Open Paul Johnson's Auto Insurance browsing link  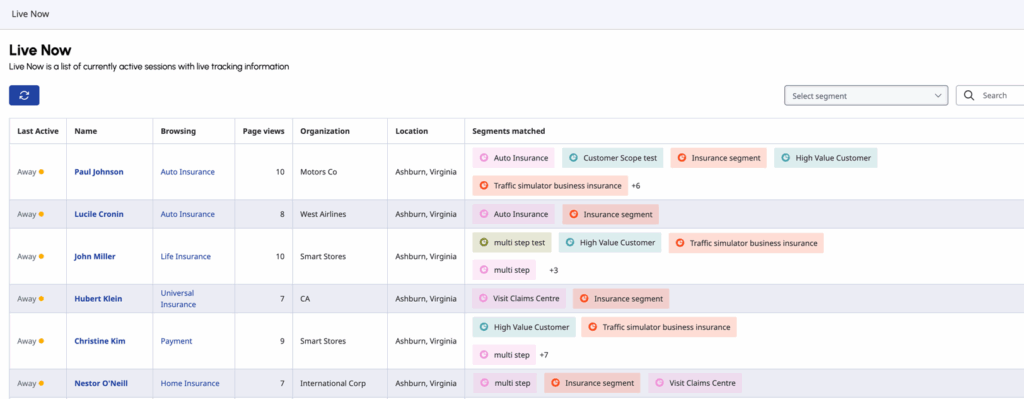click(x=187, y=172)
